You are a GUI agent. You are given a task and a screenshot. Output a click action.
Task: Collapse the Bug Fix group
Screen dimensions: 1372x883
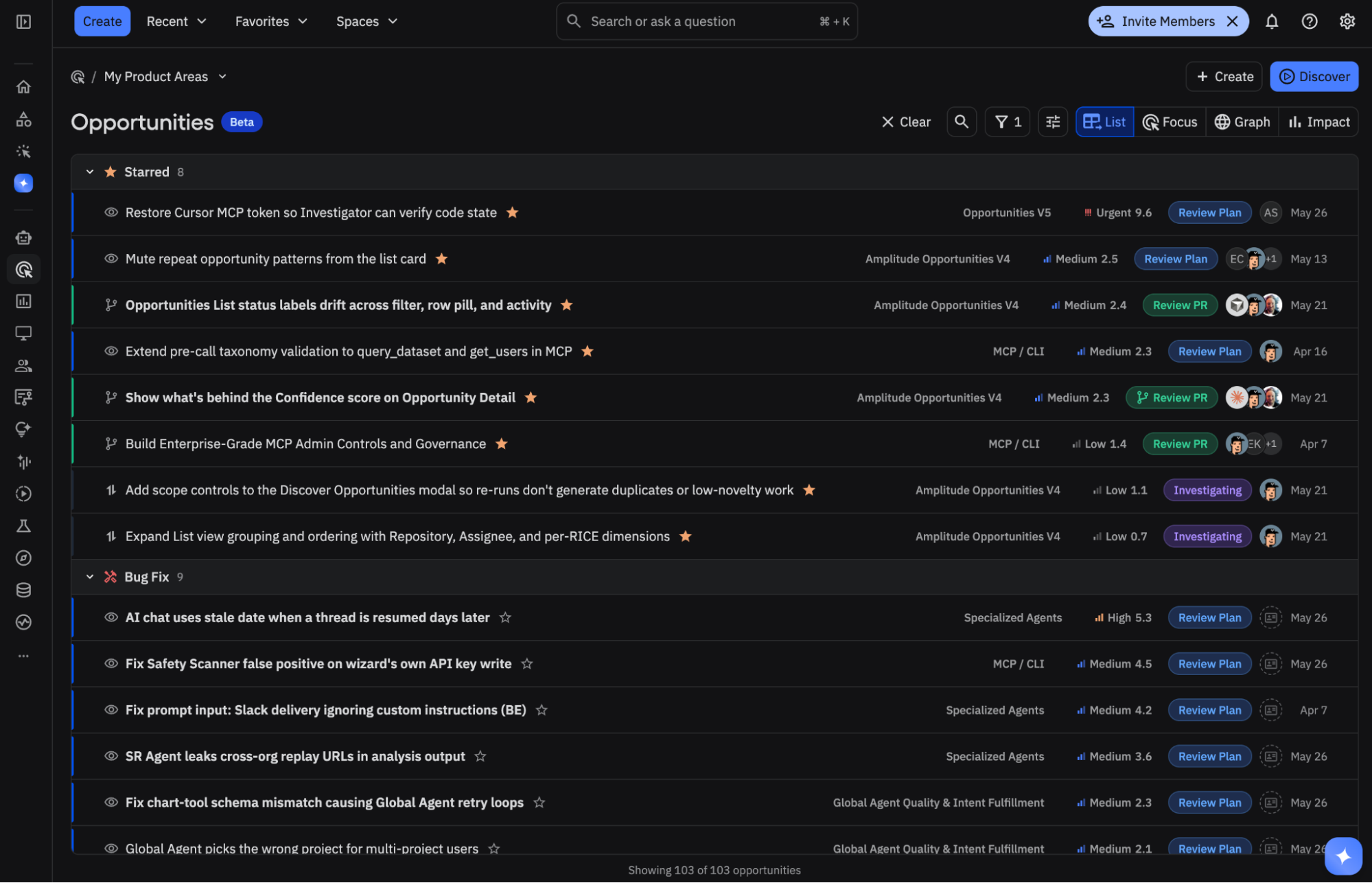90,577
